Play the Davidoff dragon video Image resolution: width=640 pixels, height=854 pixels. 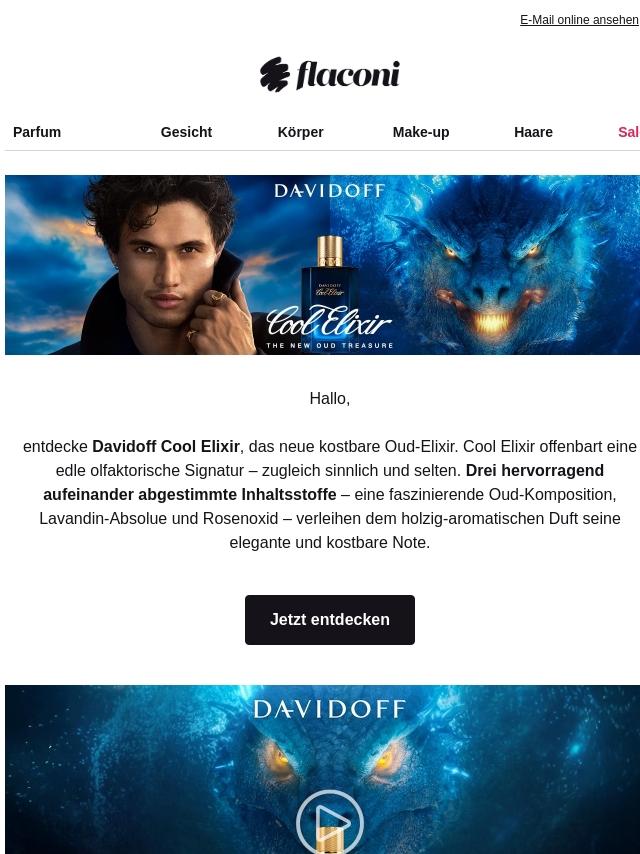pos(330,821)
